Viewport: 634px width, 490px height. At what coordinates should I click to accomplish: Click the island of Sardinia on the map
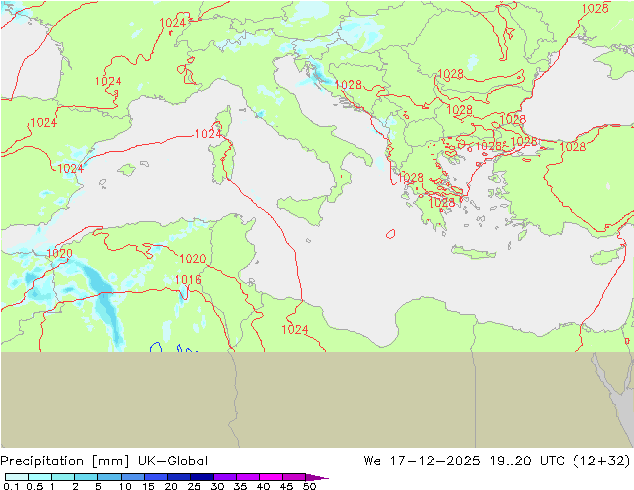(x=222, y=160)
